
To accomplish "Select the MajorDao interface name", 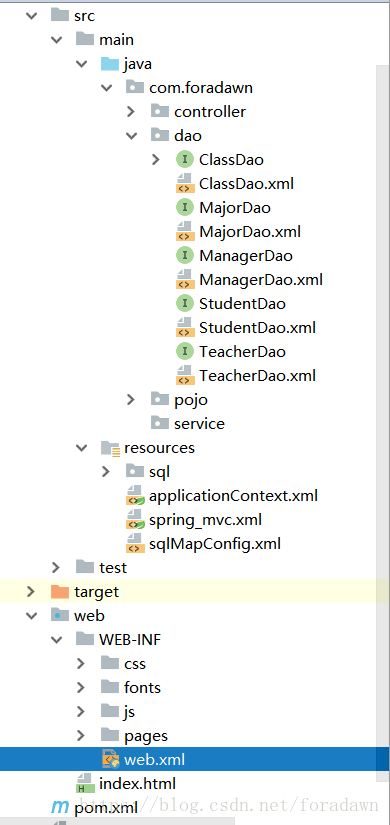I will pos(235,208).
